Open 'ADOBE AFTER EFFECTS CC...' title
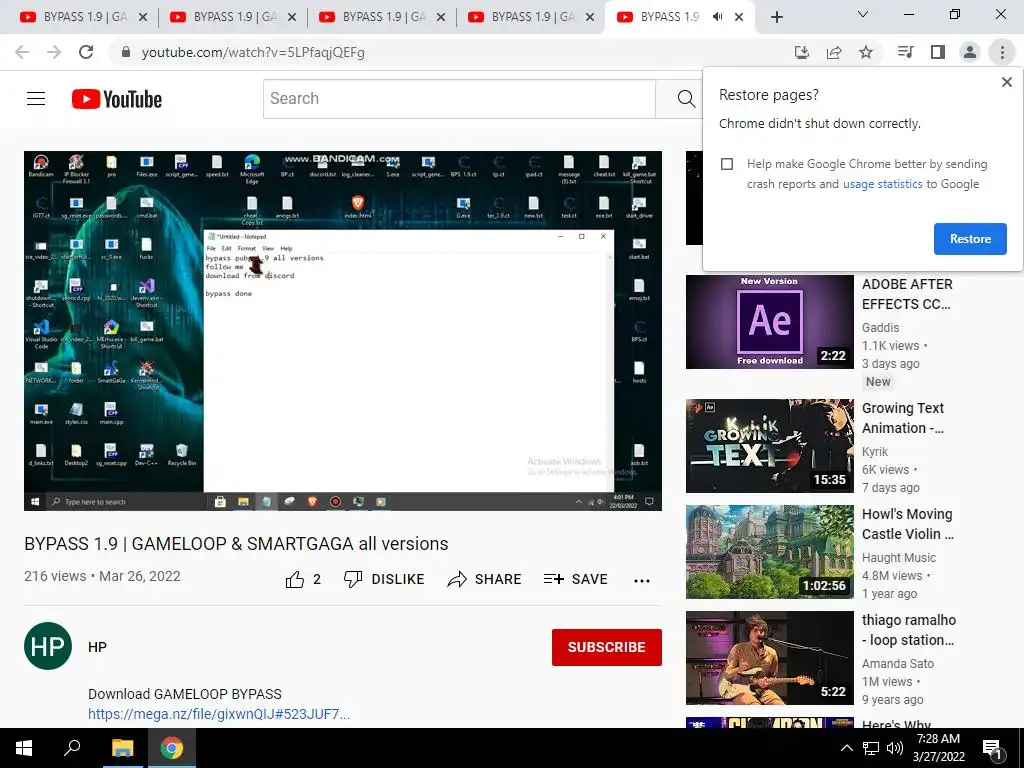This screenshot has width=1024, height=768. click(907, 294)
